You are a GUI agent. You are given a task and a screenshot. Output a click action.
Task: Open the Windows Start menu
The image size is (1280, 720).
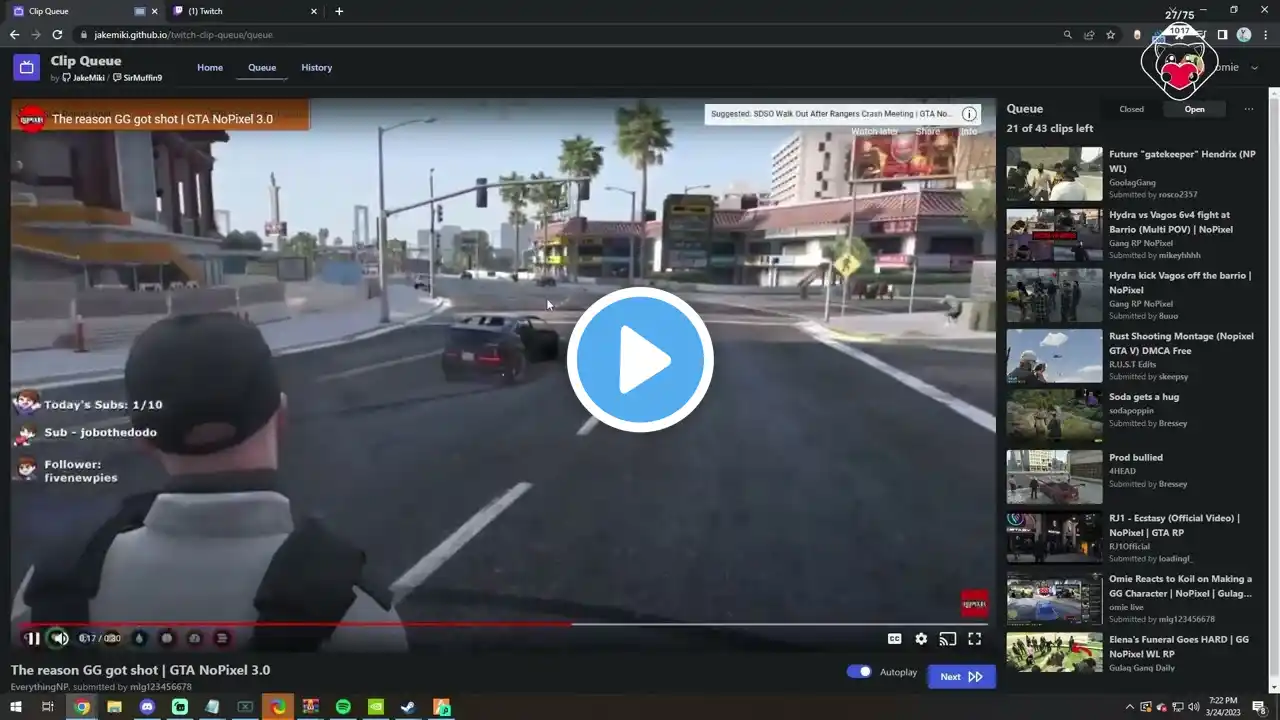[x=15, y=707]
